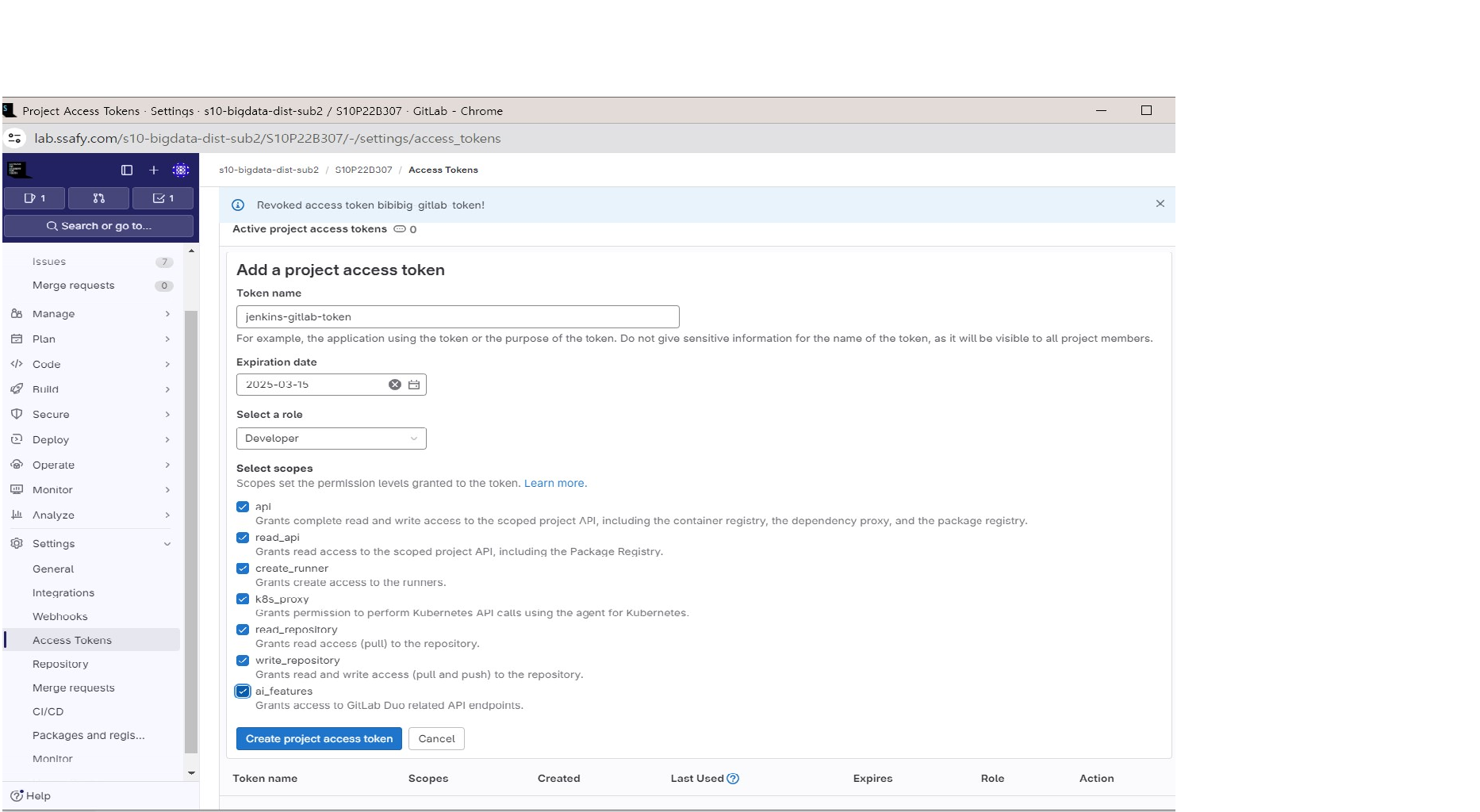Screen dimensions: 1480x812
Task: Uncheck the api scope checkbox
Action: [x=243, y=507]
